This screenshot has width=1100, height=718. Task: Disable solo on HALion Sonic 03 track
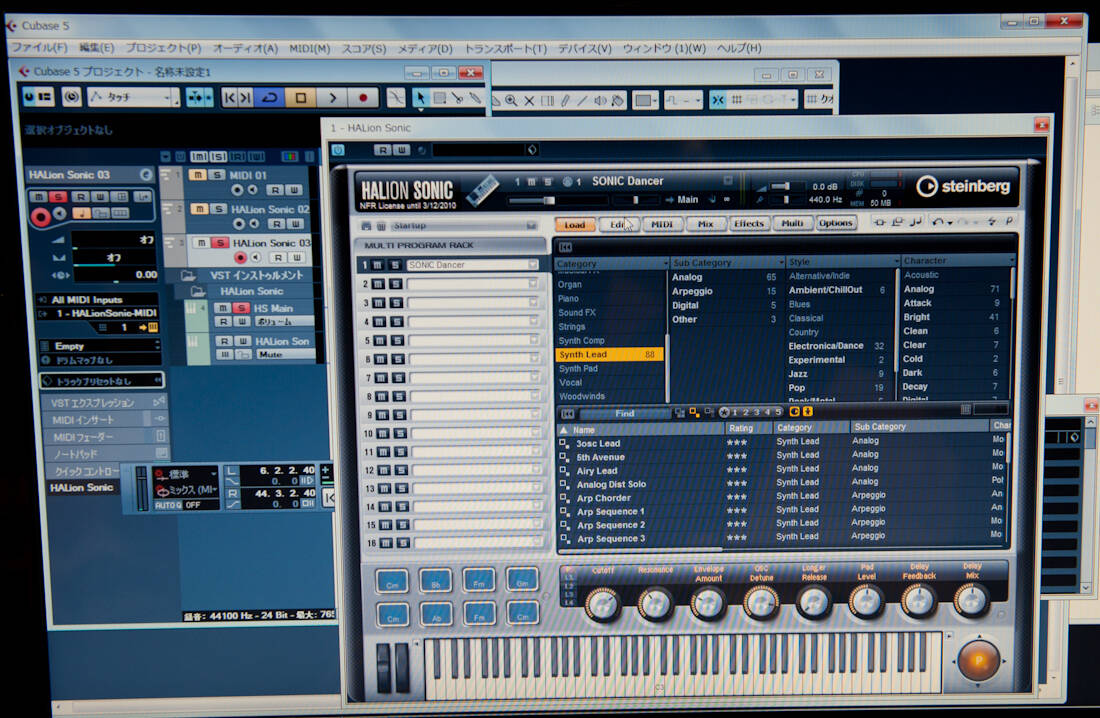(220, 243)
